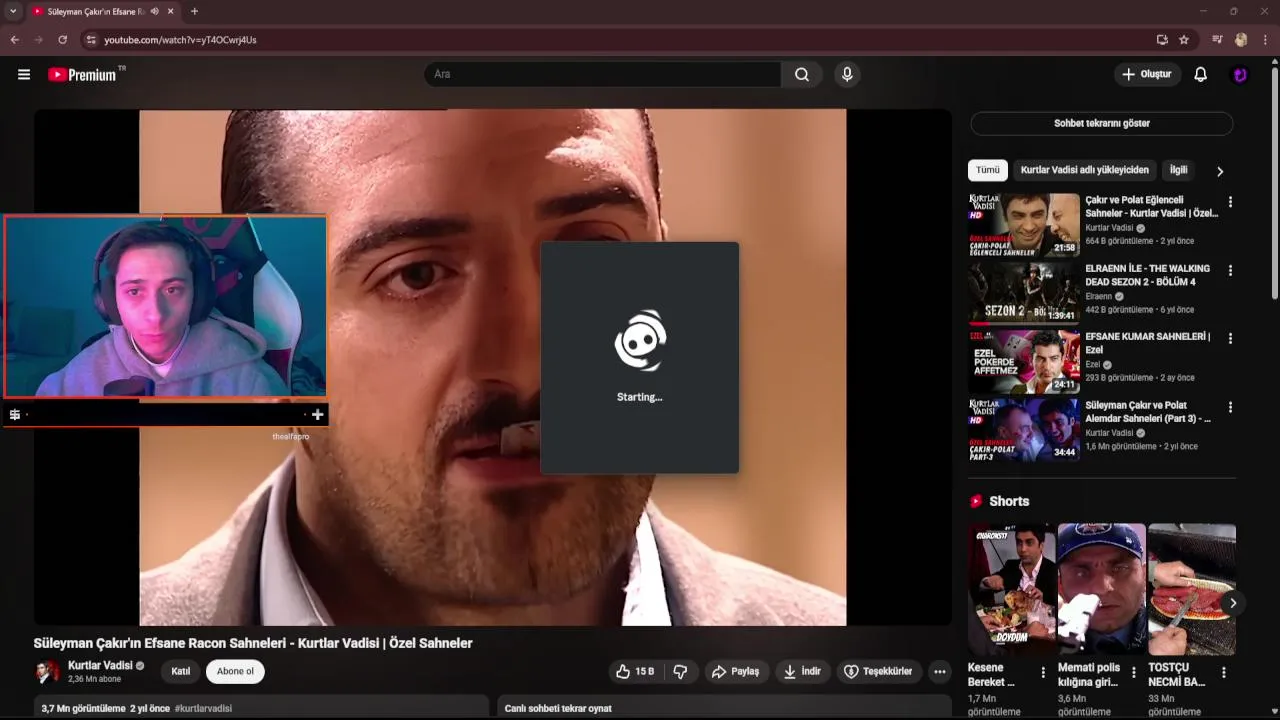Start voice search with microphone icon
This screenshot has height=720, width=1280.
(847, 74)
